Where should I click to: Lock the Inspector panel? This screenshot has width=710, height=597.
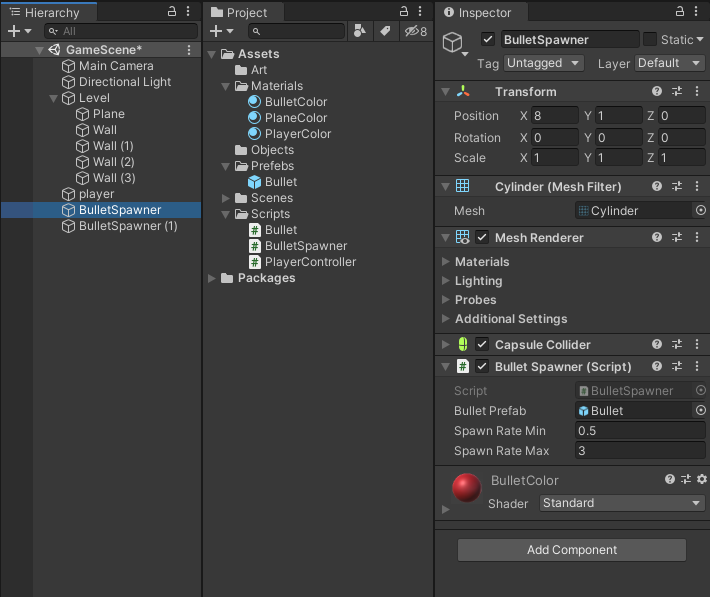pos(680,11)
